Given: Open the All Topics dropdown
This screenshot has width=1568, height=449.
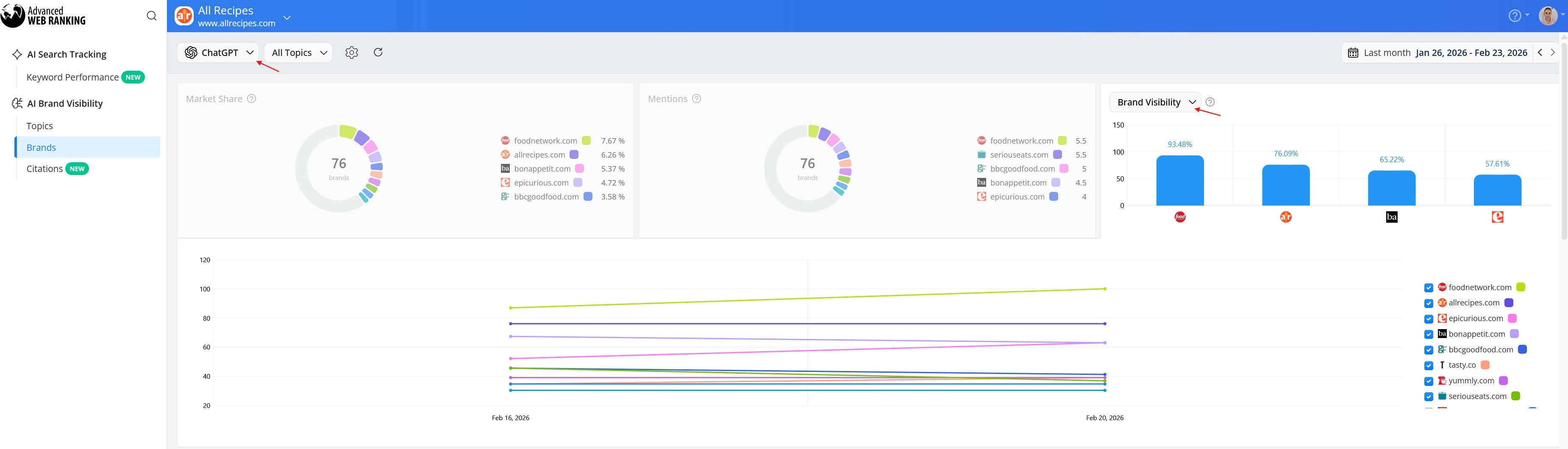Looking at the screenshot, I should tap(298, 53).
